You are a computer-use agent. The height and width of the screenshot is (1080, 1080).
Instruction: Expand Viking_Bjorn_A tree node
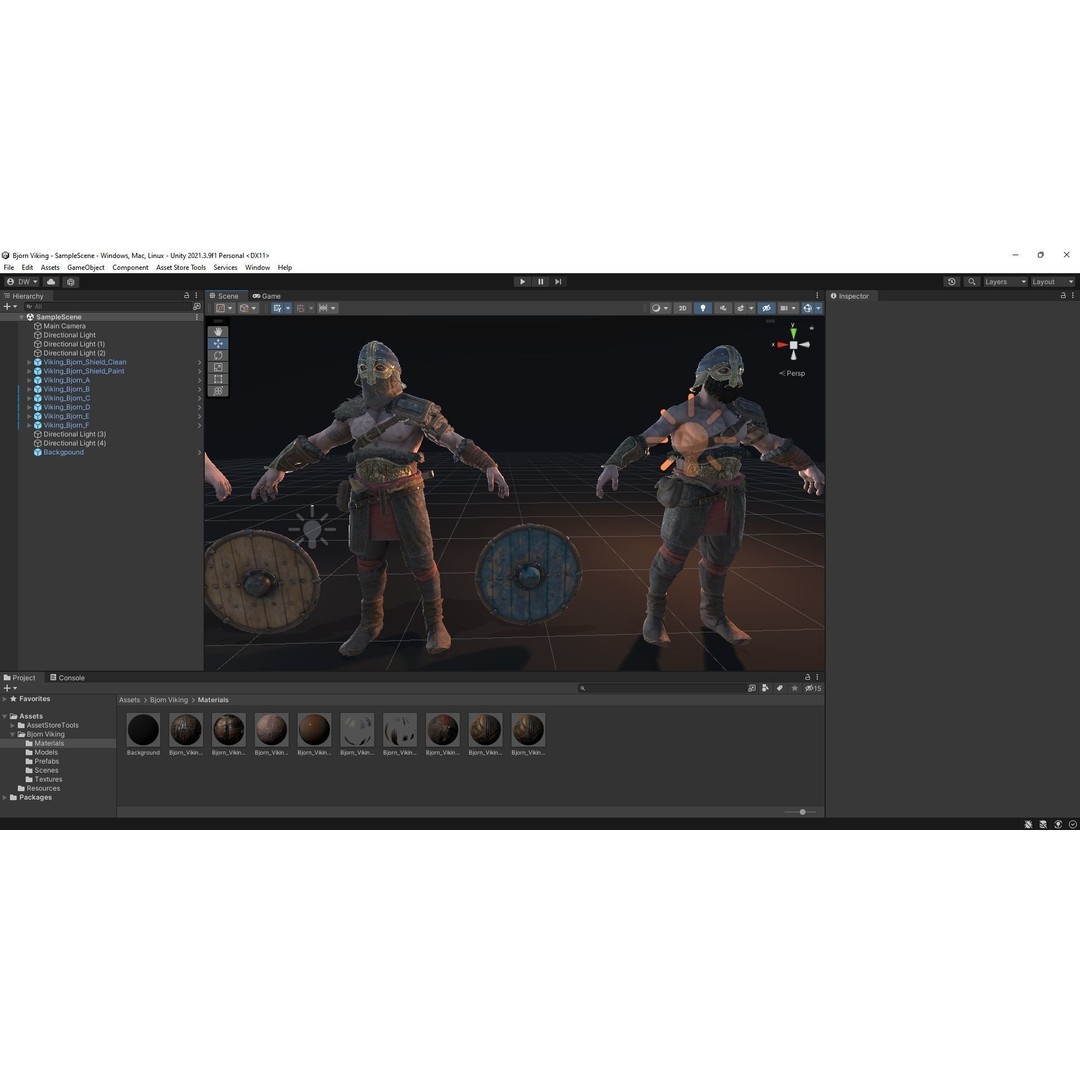pyautogui.click(x=29, y=380)
